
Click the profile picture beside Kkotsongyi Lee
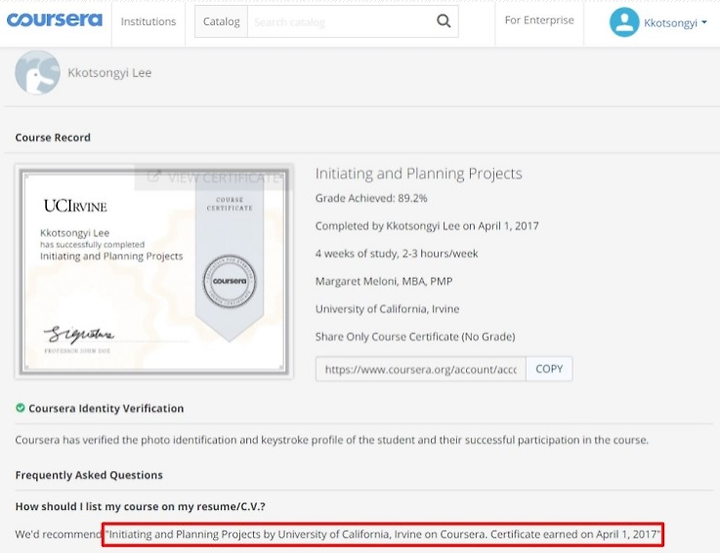38,73
